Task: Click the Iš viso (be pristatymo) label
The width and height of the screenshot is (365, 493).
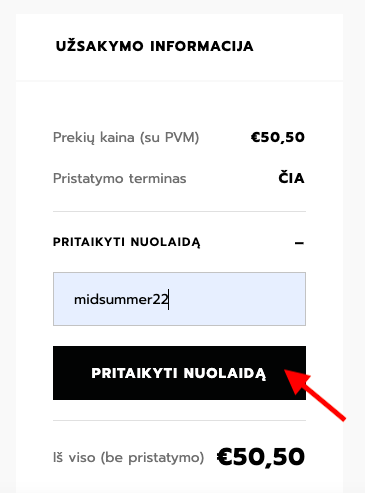Action: 128,457
